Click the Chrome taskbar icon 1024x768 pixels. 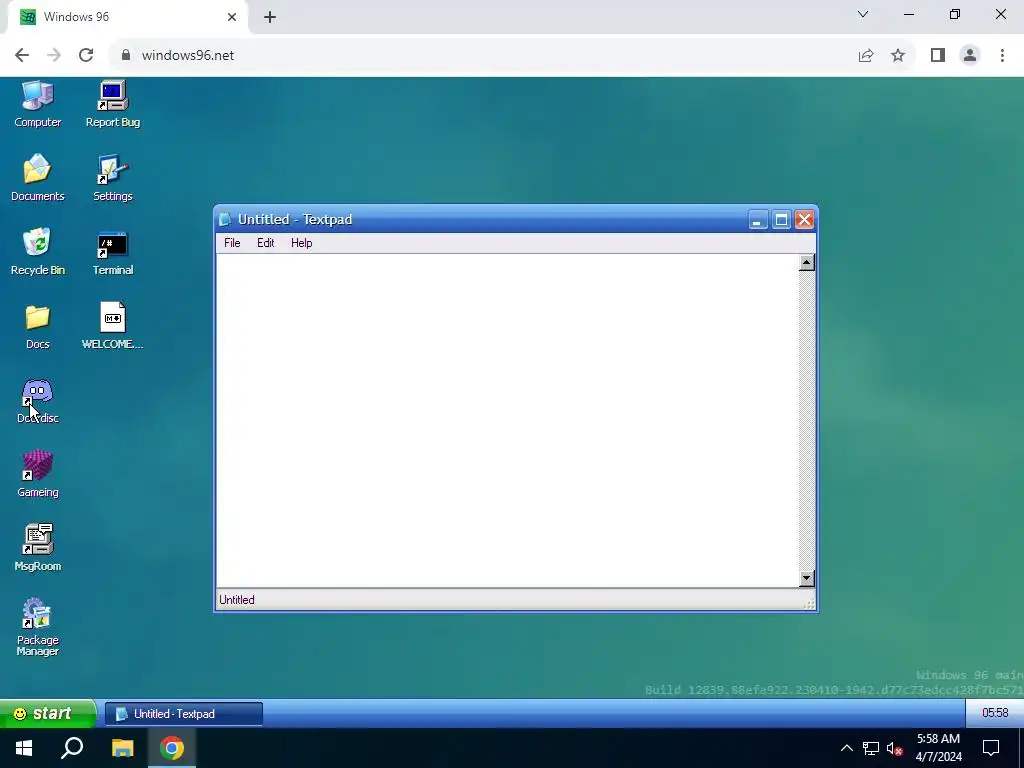(x=172, y=748)
